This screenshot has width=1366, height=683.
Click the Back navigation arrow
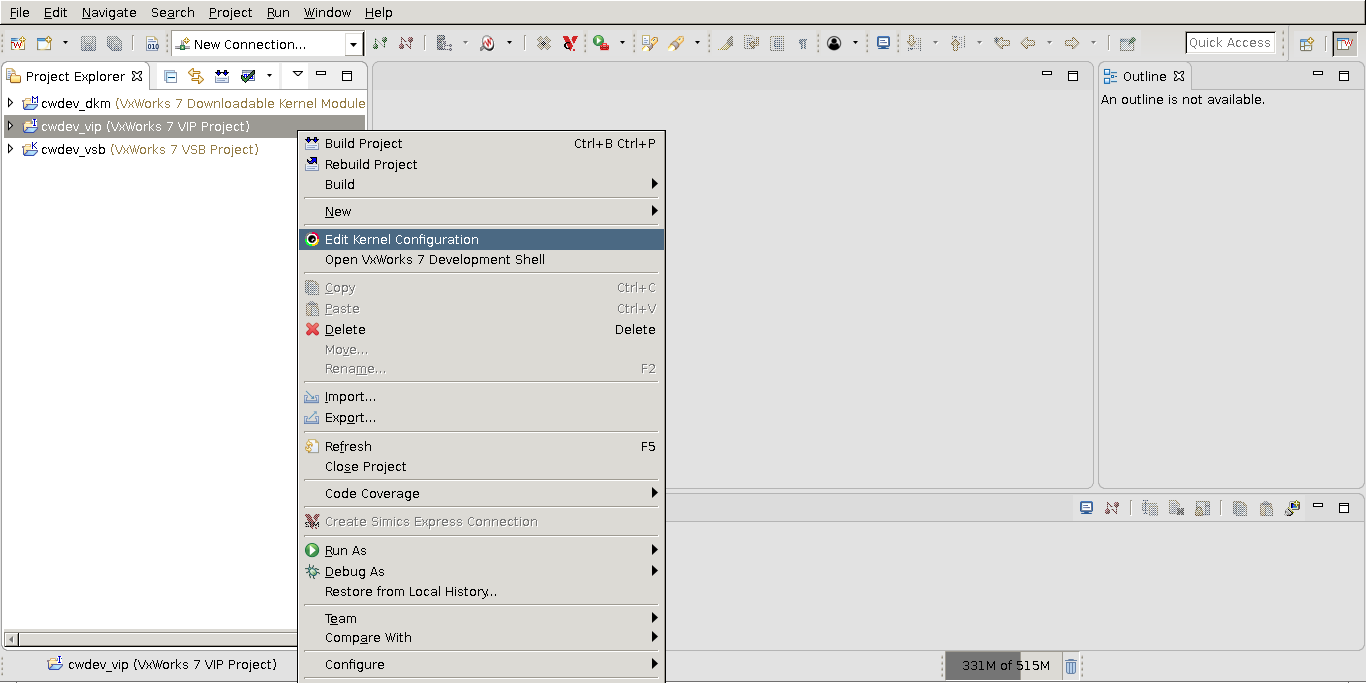pyautogui.click(x=1028, y=43)
